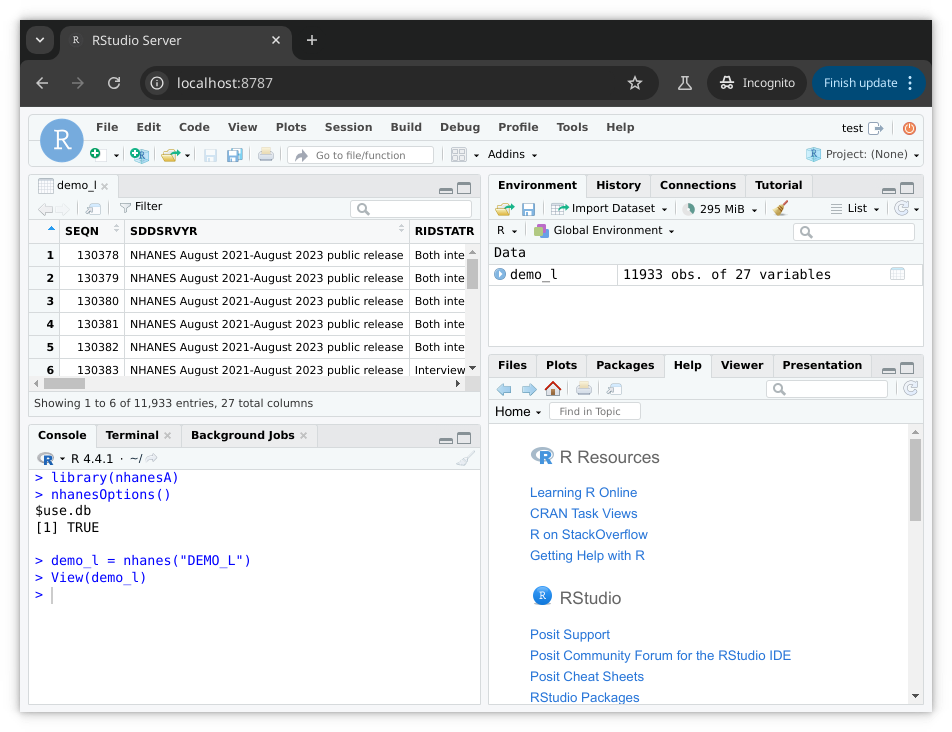Click the data viewer vertical scrollbar thumb
Screen dimensions: 952x732
click(472, 274)
